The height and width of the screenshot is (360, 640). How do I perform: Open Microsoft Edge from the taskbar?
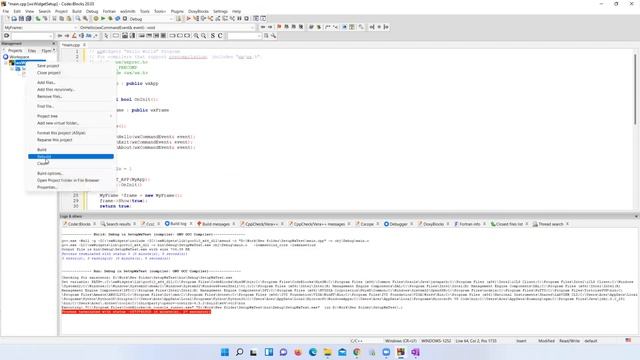313,352
